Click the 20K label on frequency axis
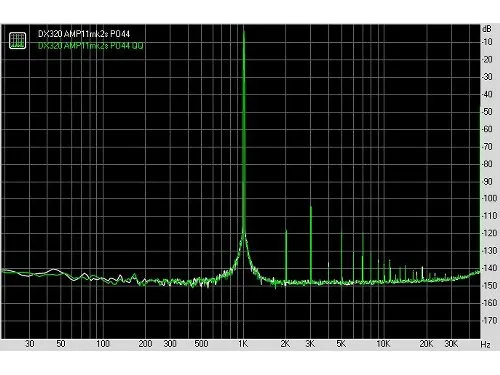Viewport: 500px width, 375px height. pos(426,344)
